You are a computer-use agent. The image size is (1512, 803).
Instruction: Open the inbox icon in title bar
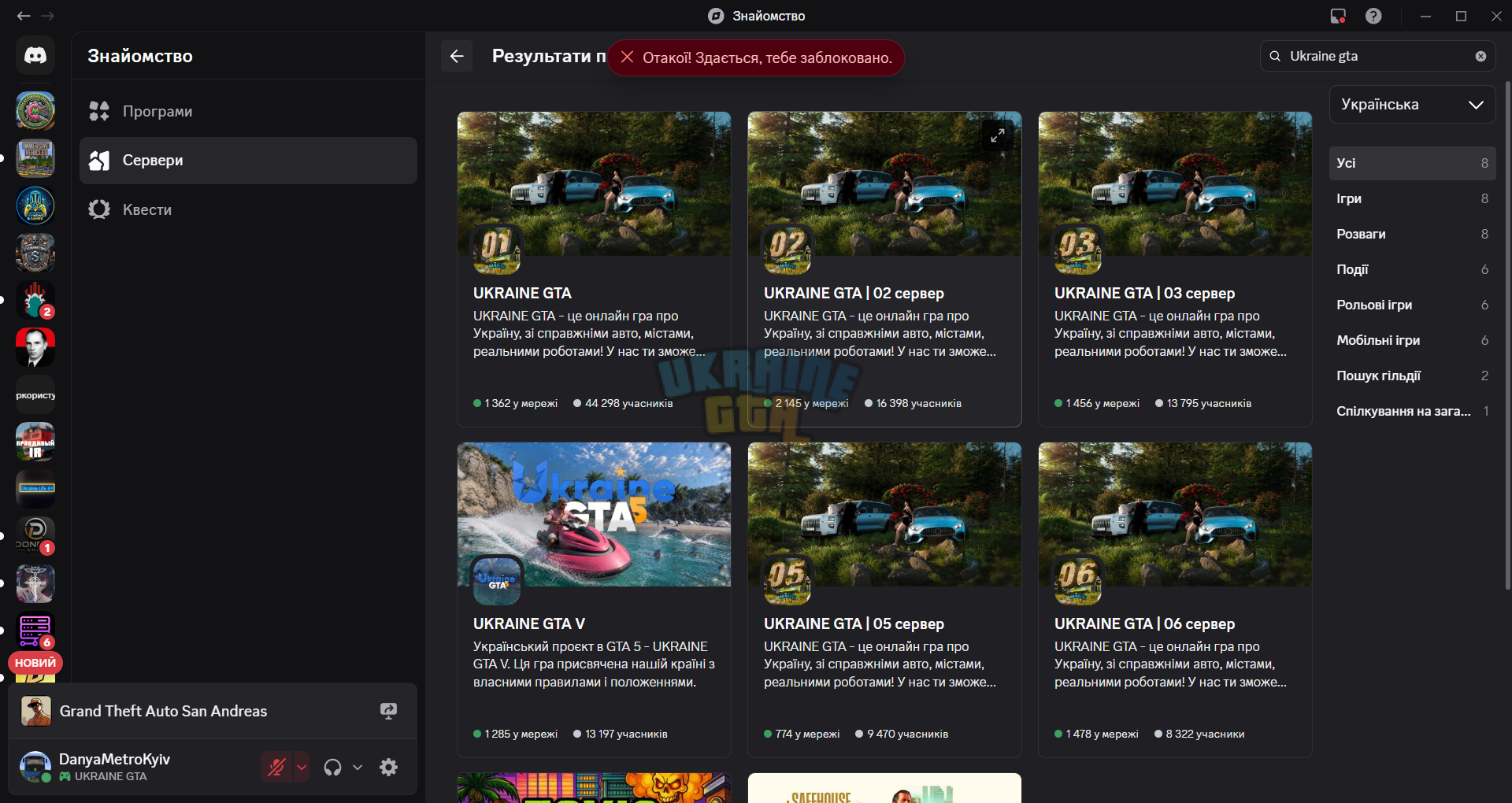(x=1338, y=16)
